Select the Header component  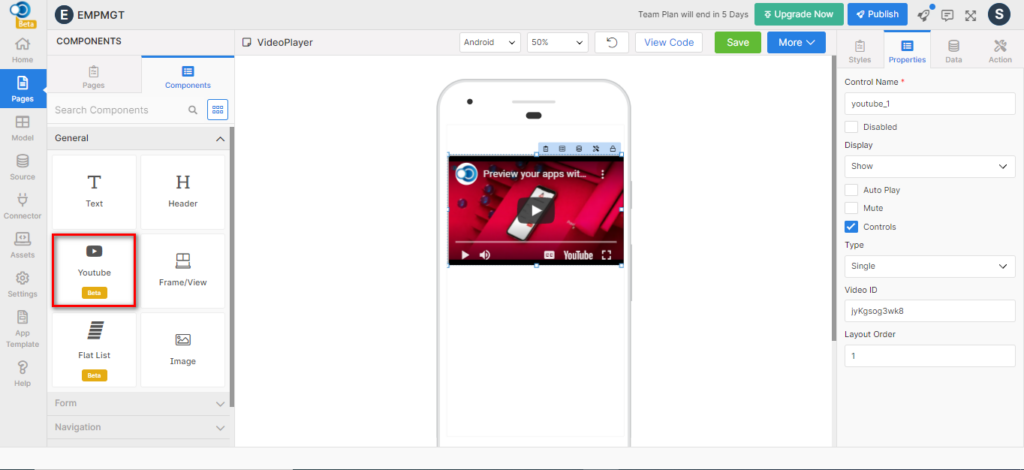(183, 192)
